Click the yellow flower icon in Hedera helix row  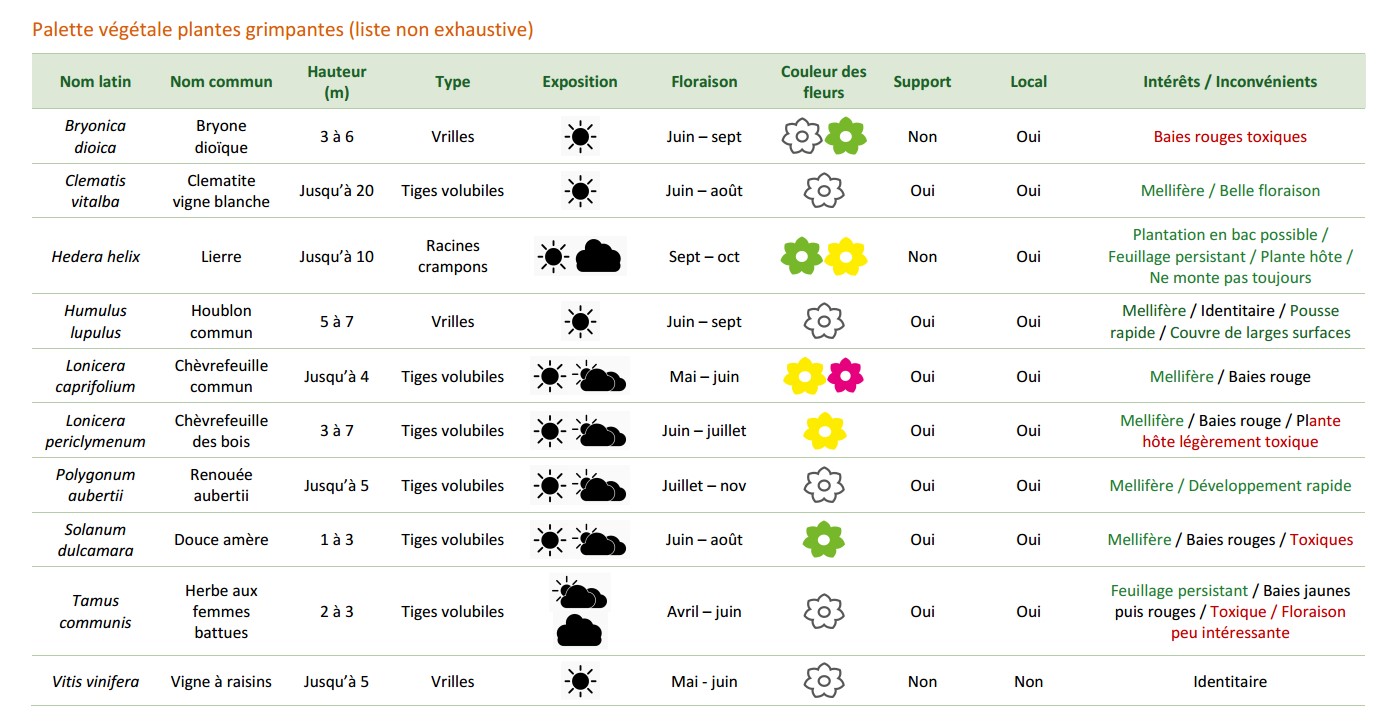(x=846, y=257)
